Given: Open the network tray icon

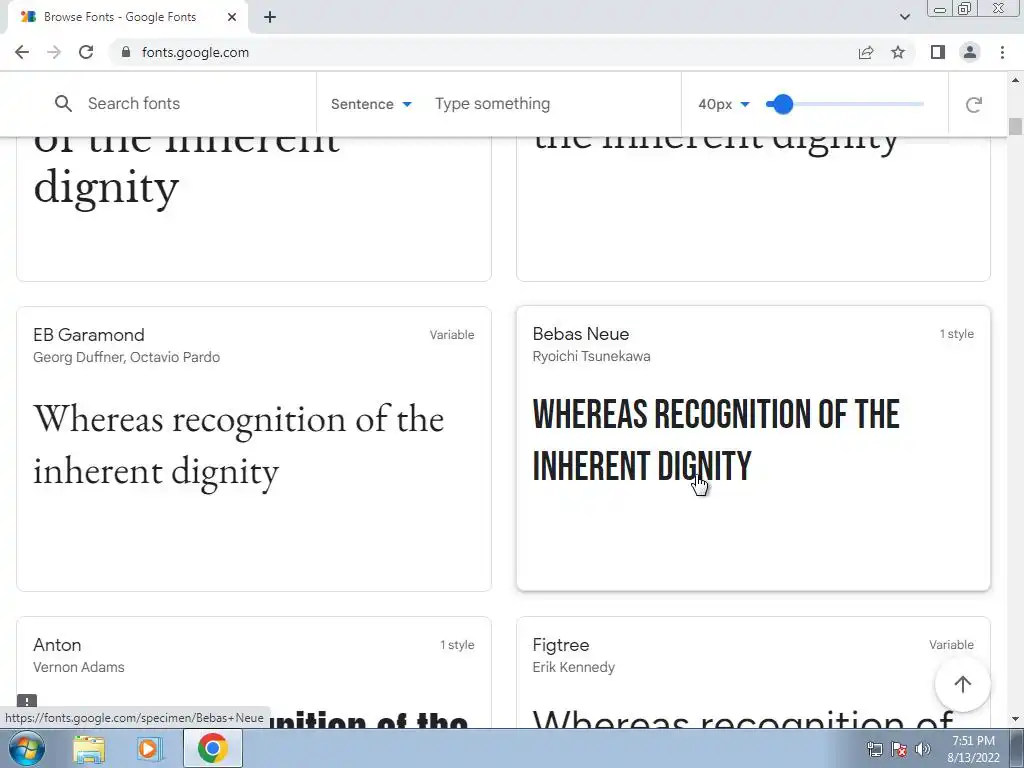Looking at the screenshot, I should (874, 749).
